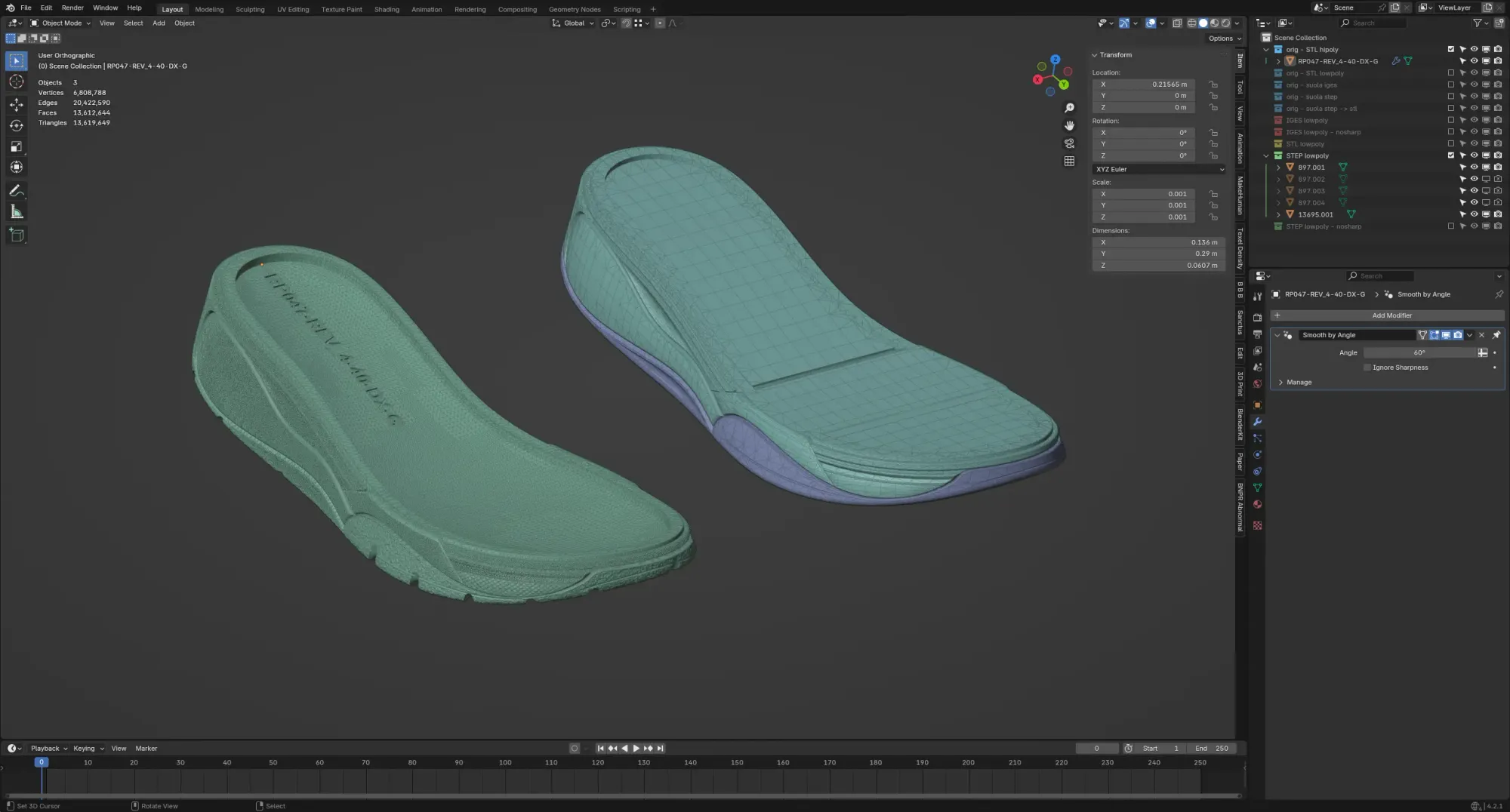1510x812 pixels.
Task: Switch to the Geometry Nodes workspace tab
Action: (x=575, y=9)
